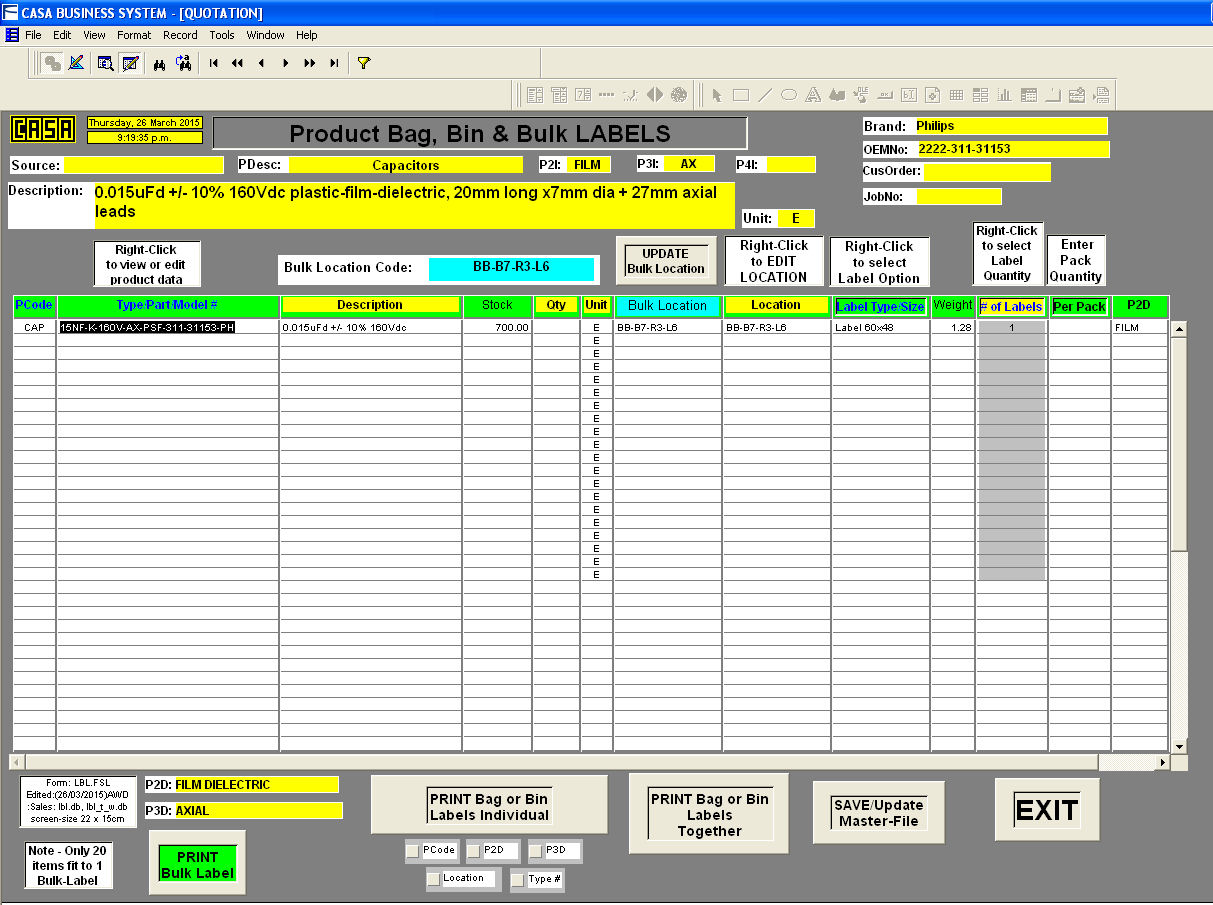The width and height of the screenshot is (1213, 905).
Task: Tick the Type # checkbox
Action: pos(517,880)
